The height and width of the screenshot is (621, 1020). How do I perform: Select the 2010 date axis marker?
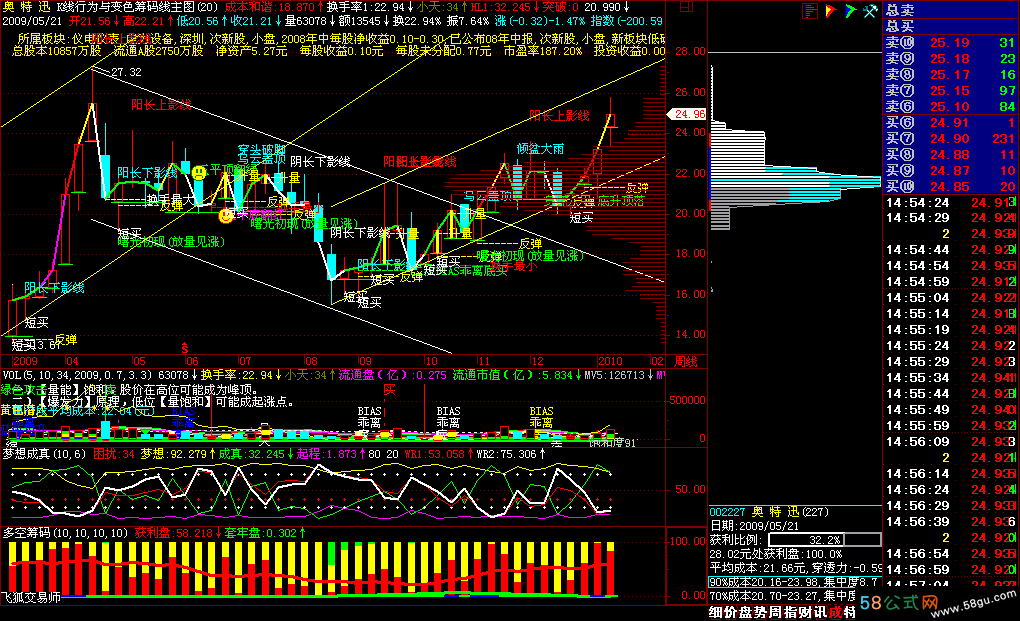(x=610, y=362)
